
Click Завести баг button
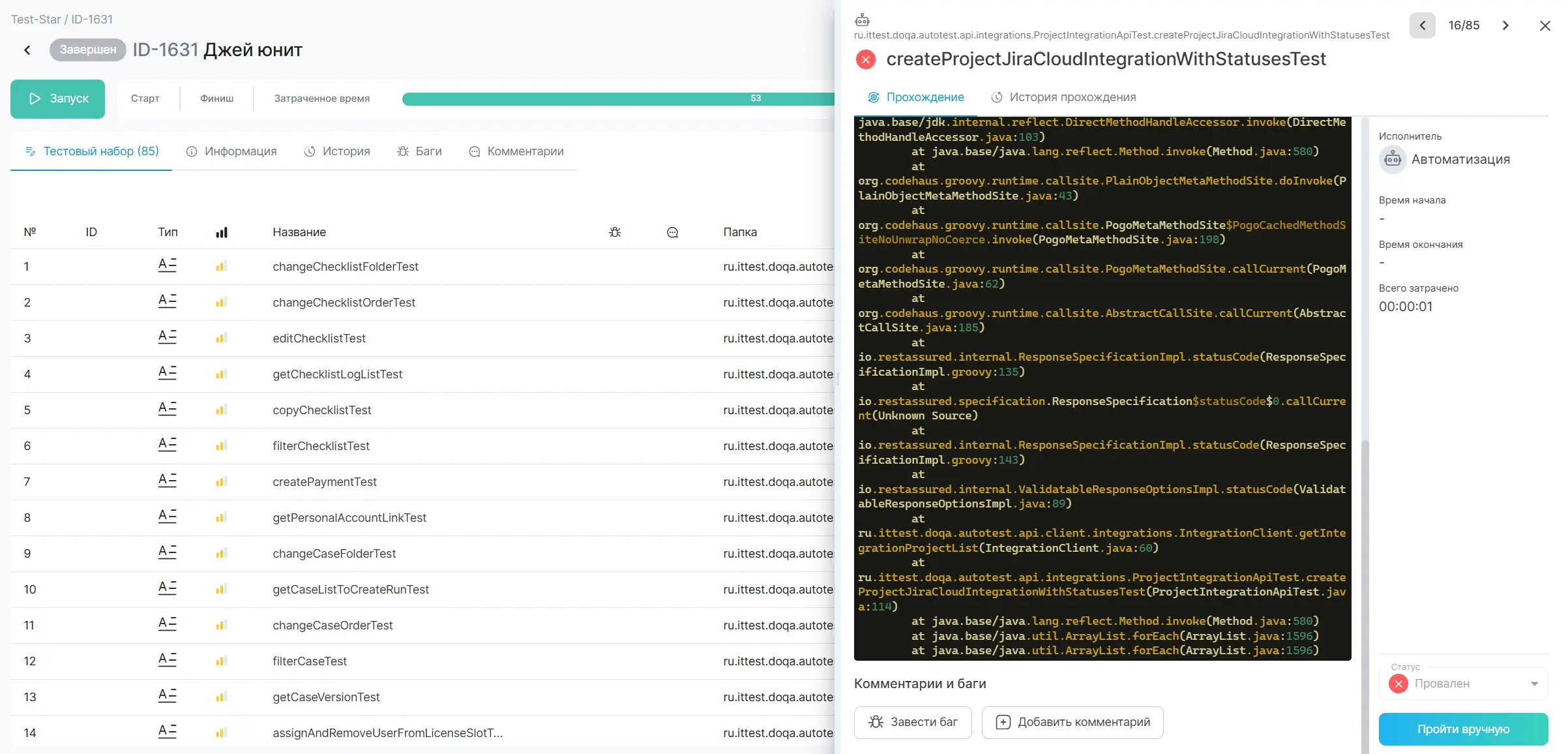tap(912, 722)
